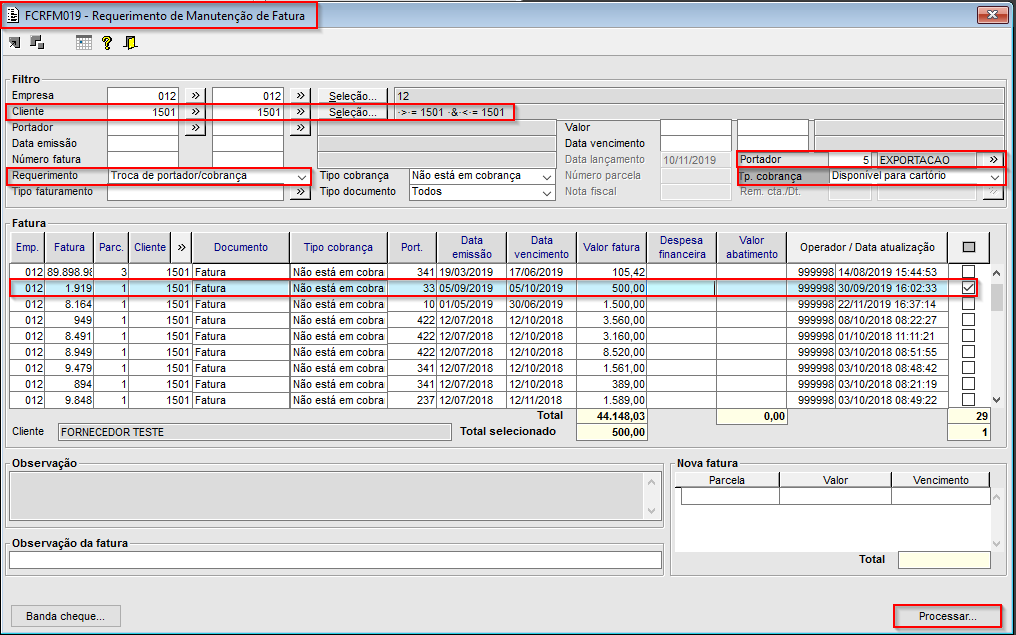Click the Seleção button for Empresa
The width and height of the screenshot is (1016, 635).
pos(352,96)
